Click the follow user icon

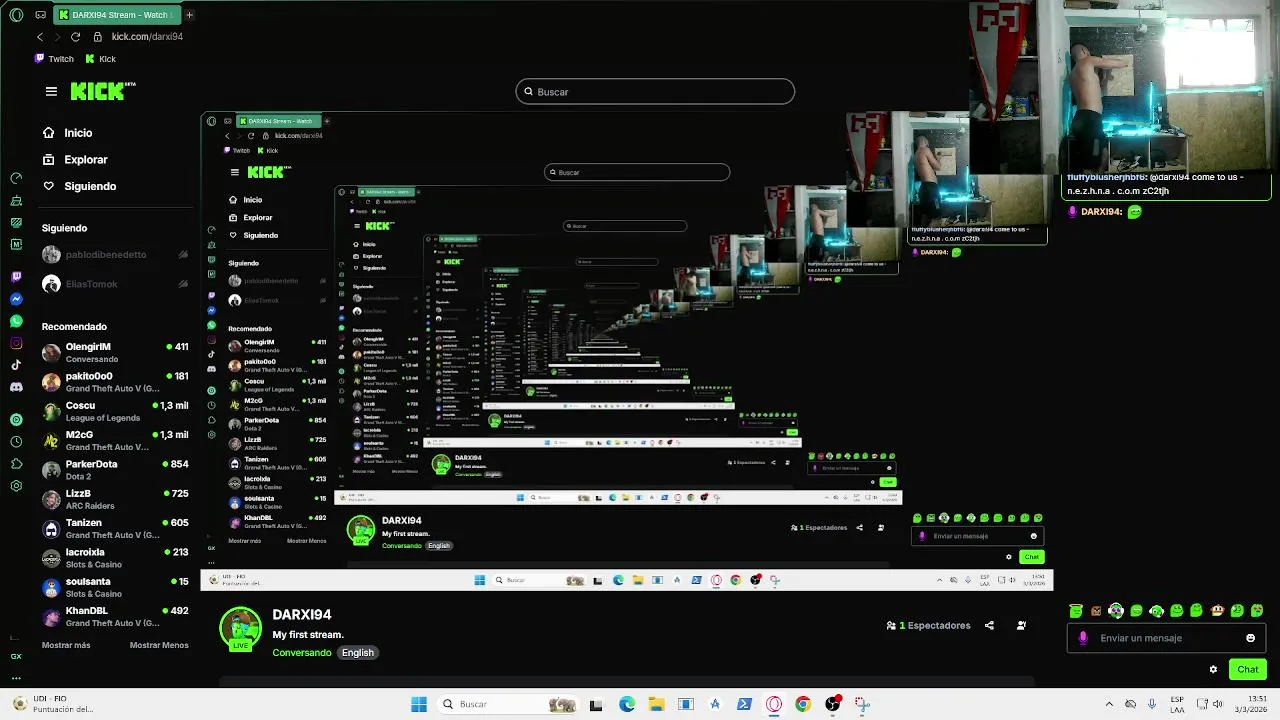pyautogui.click(x=1021, y=626)
